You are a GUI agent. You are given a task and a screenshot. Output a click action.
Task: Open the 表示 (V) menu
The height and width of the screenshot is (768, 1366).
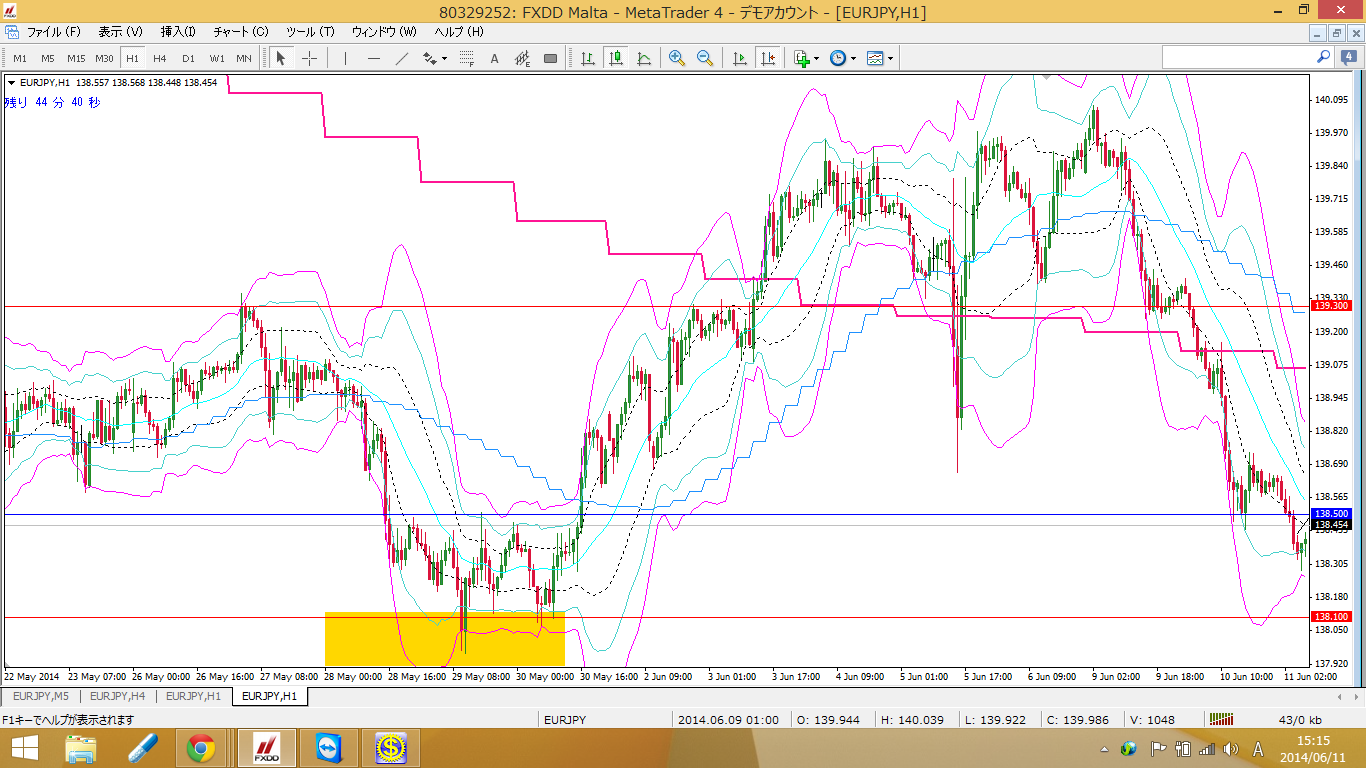coord(120,32)
